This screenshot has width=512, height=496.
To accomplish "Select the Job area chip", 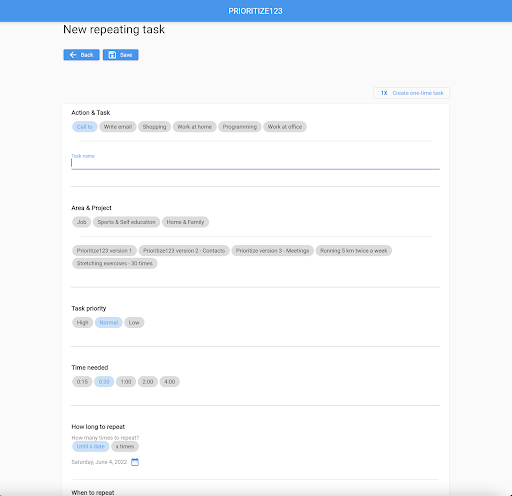I will click(82, 222).
